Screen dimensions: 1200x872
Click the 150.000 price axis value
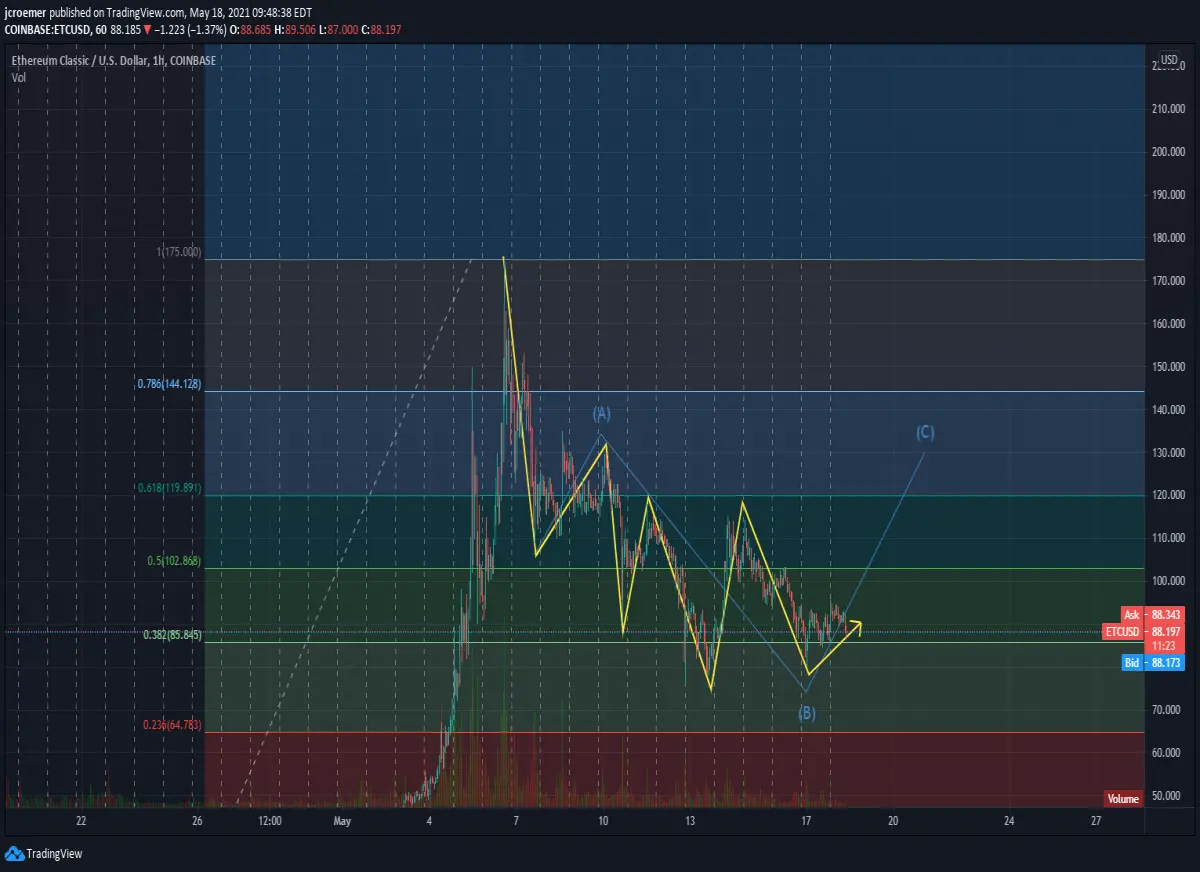[1166, 367]
